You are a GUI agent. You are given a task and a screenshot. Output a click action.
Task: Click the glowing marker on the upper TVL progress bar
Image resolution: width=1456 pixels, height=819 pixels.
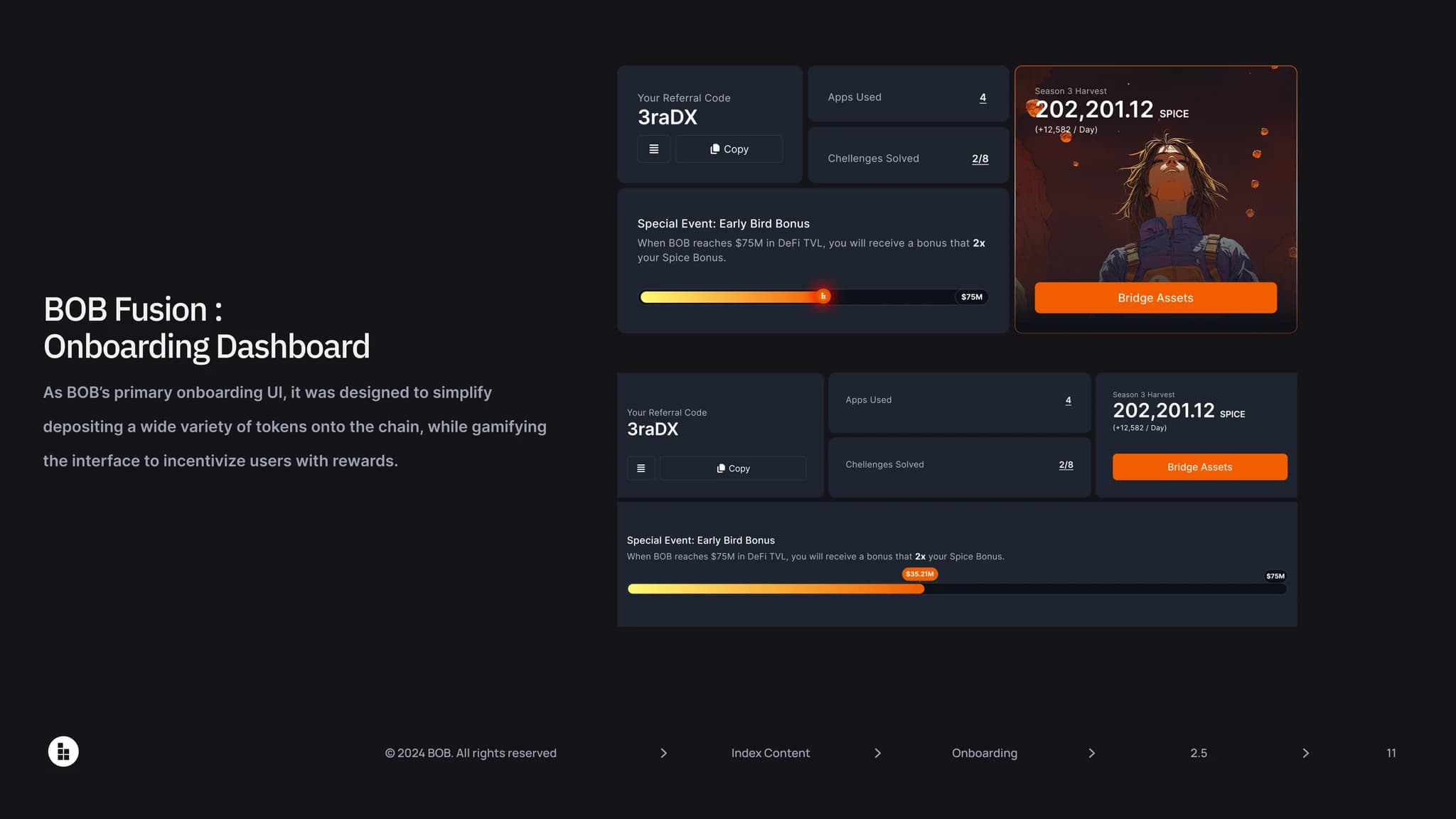point(823,296)
